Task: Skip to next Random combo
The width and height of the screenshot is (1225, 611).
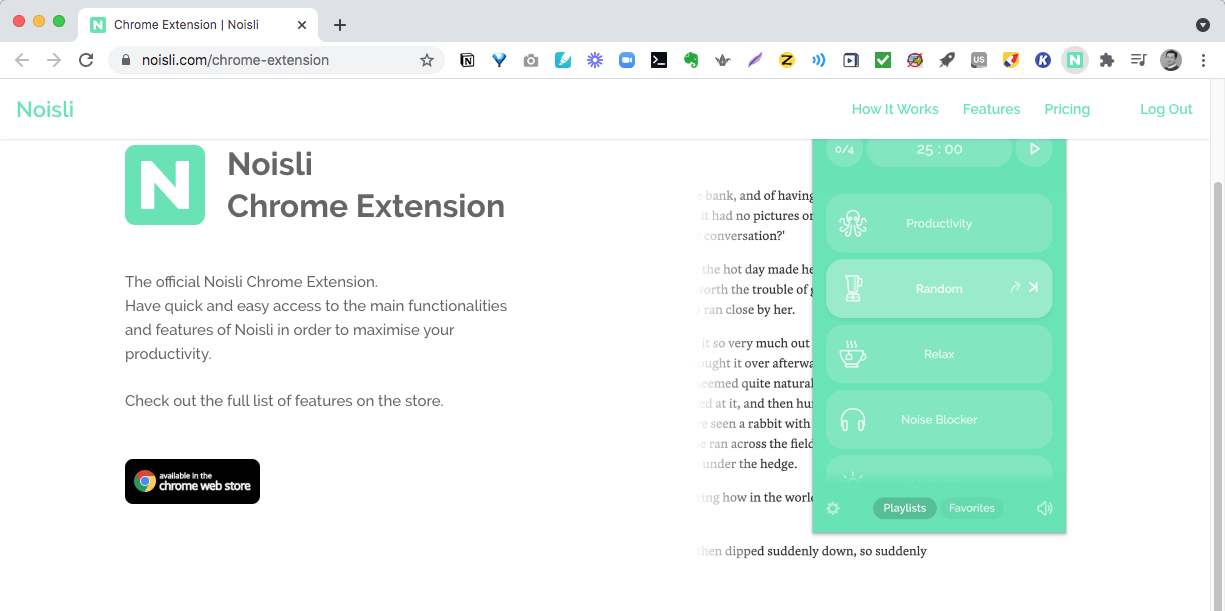Action: click(x=1034, y=288)
